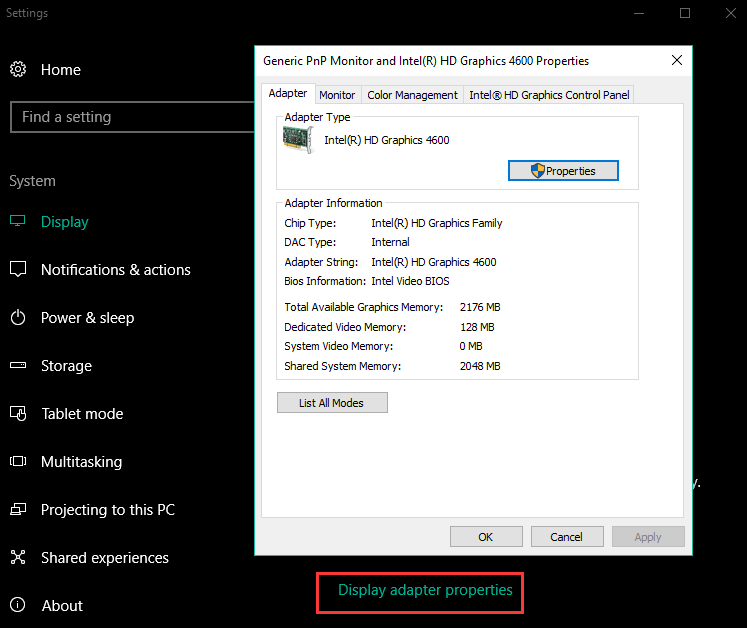Image resolution: width=747 pixels, height=628 pixels.
Task: Click the Shared experiences icon
Action: pos(18,558)
